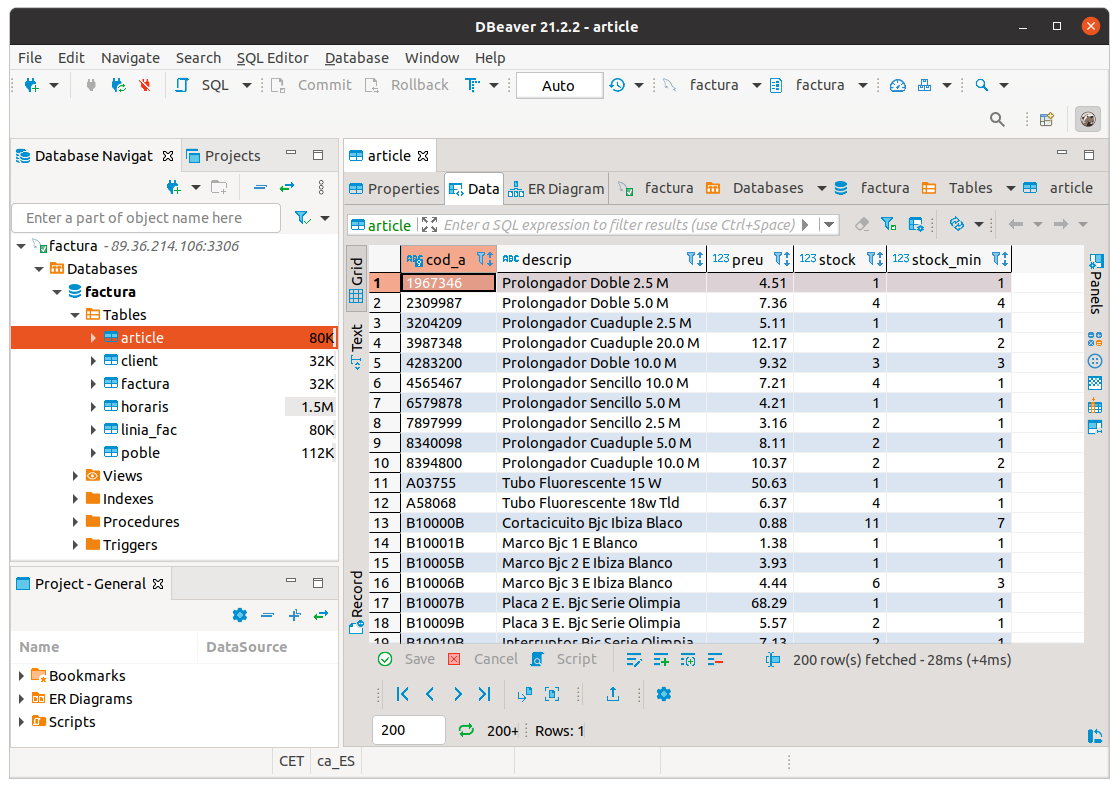Click the fetch size field showing 200

[408, 731]
